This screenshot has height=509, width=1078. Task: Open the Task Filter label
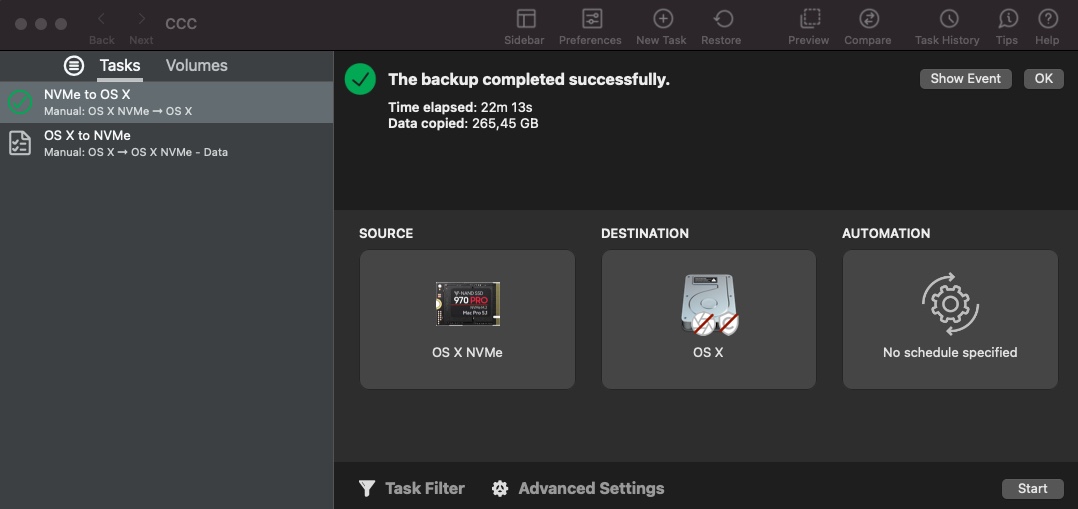[x=425, y=488]
